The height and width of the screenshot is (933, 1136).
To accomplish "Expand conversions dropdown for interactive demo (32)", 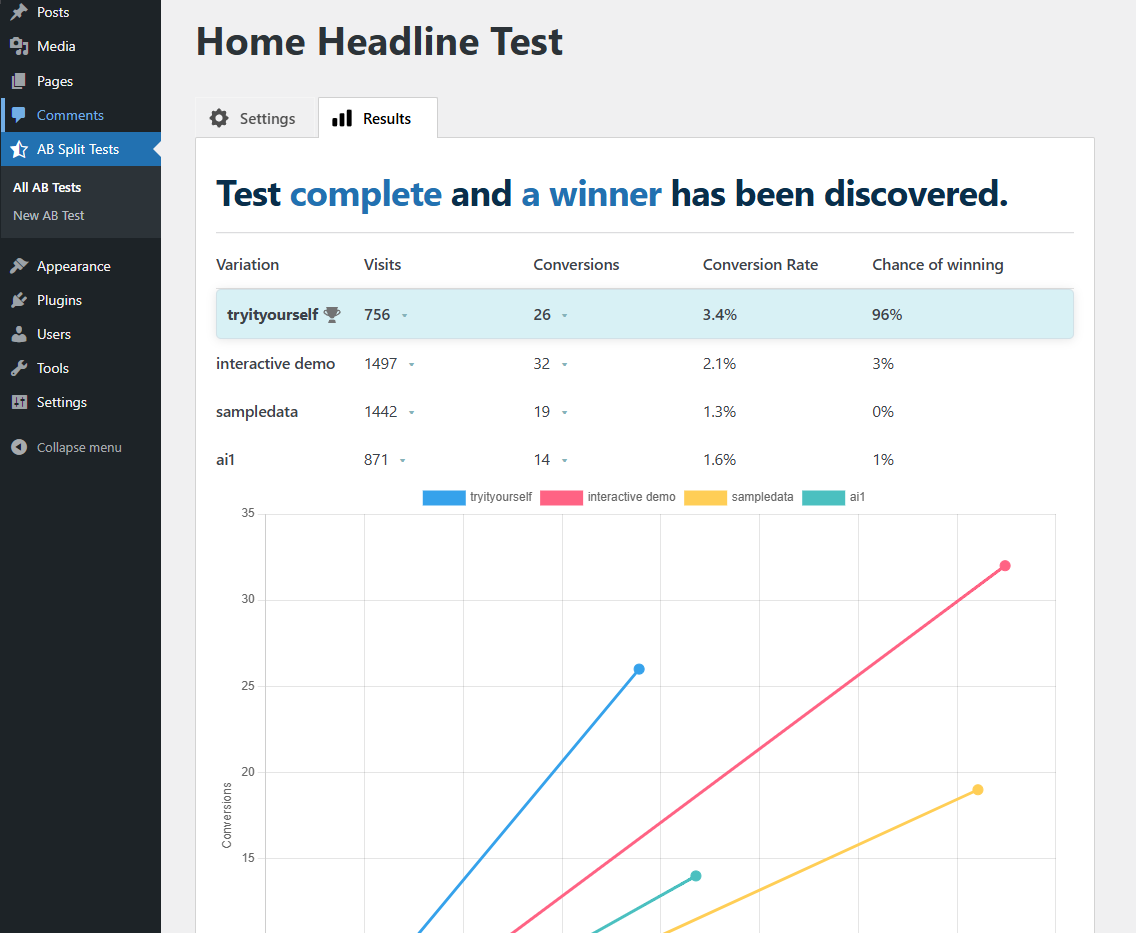I will click(x=564, y=365).
